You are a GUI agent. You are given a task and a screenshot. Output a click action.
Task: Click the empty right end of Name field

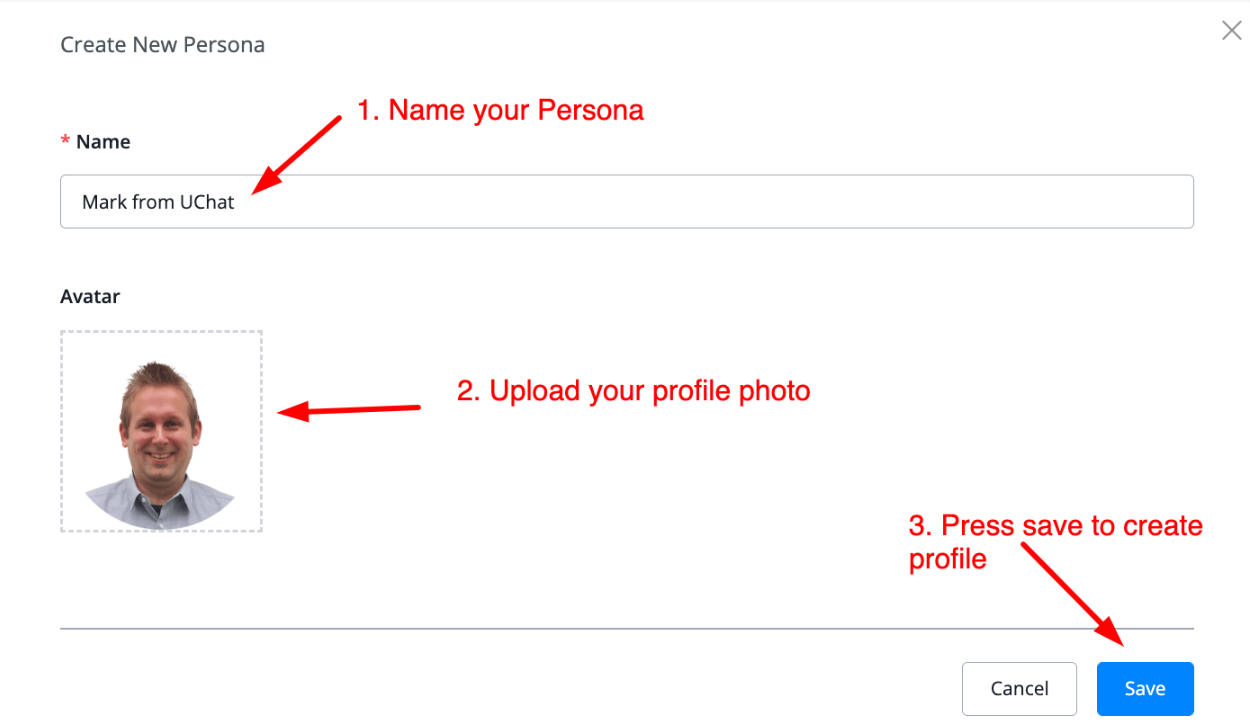[1100, 202]
